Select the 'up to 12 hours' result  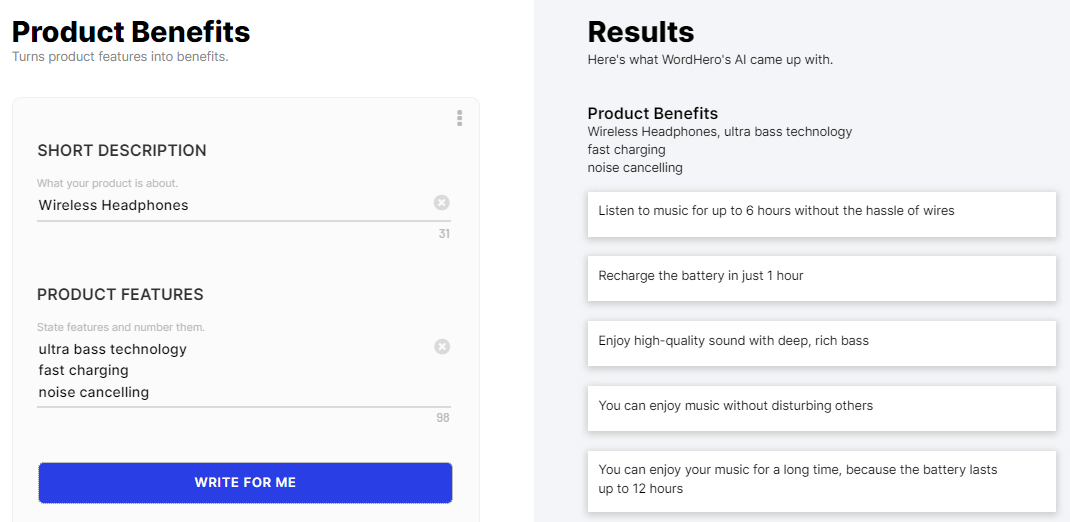(x=821, y=480)
